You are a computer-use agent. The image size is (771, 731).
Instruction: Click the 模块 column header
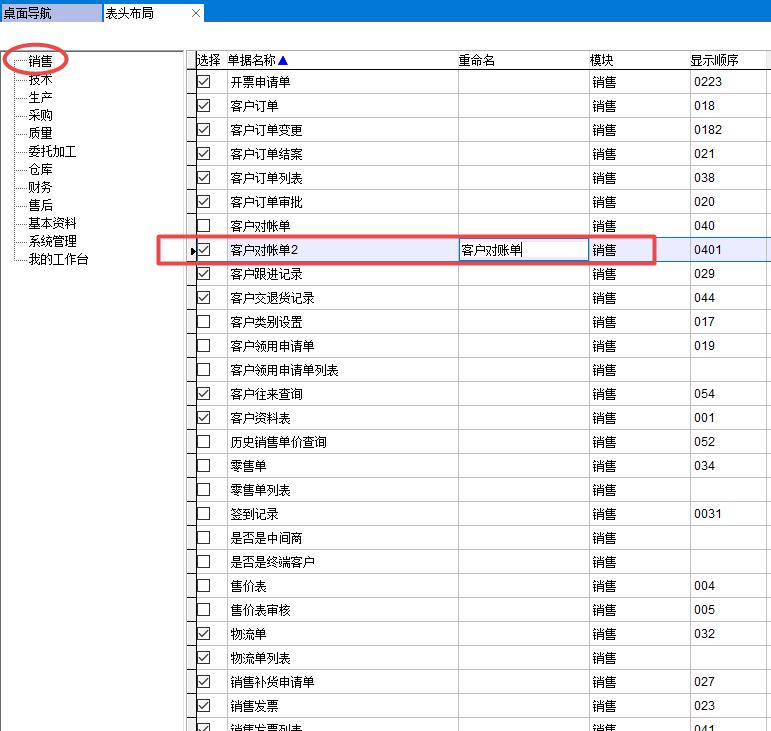tap(602, 60)
